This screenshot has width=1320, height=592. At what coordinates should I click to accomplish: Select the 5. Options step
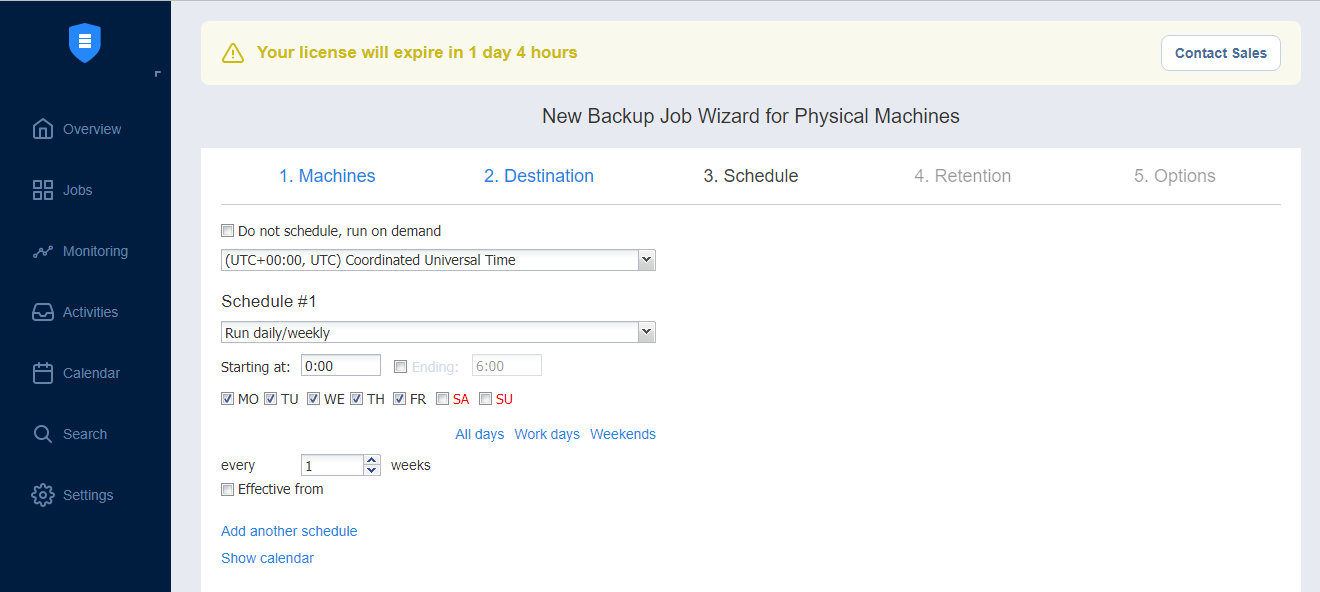tap(1175, 176)
